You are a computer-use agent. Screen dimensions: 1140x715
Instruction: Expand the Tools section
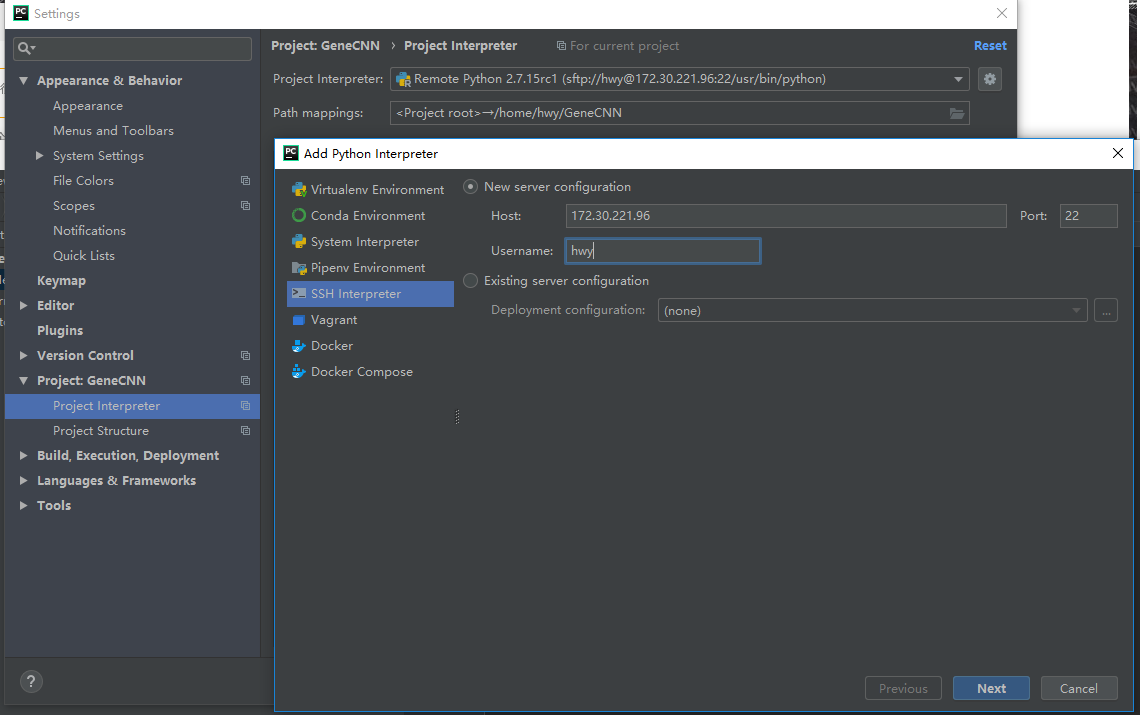[x=23, y=506]
